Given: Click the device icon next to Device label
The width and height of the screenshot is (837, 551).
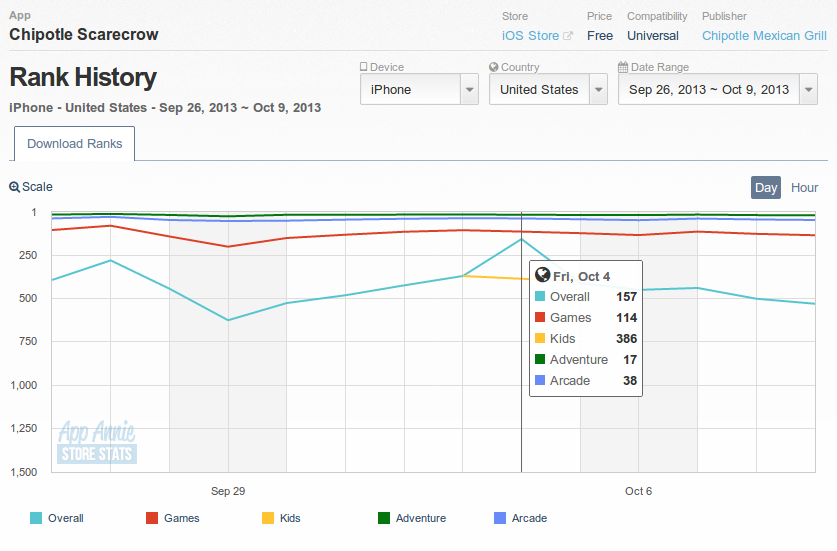Looking at the screenshot, I should (x=364, y=67).
